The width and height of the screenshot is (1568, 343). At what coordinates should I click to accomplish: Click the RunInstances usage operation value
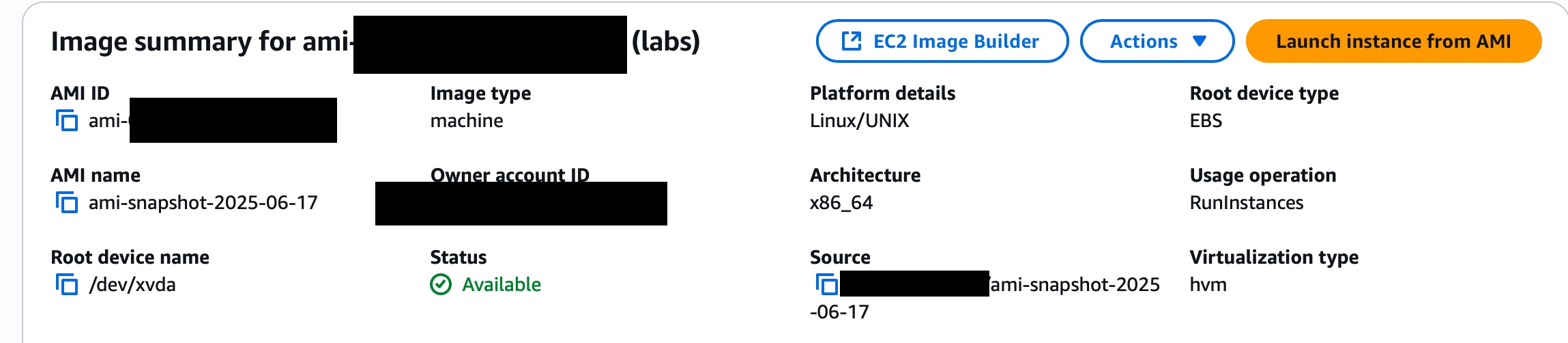1246,203
